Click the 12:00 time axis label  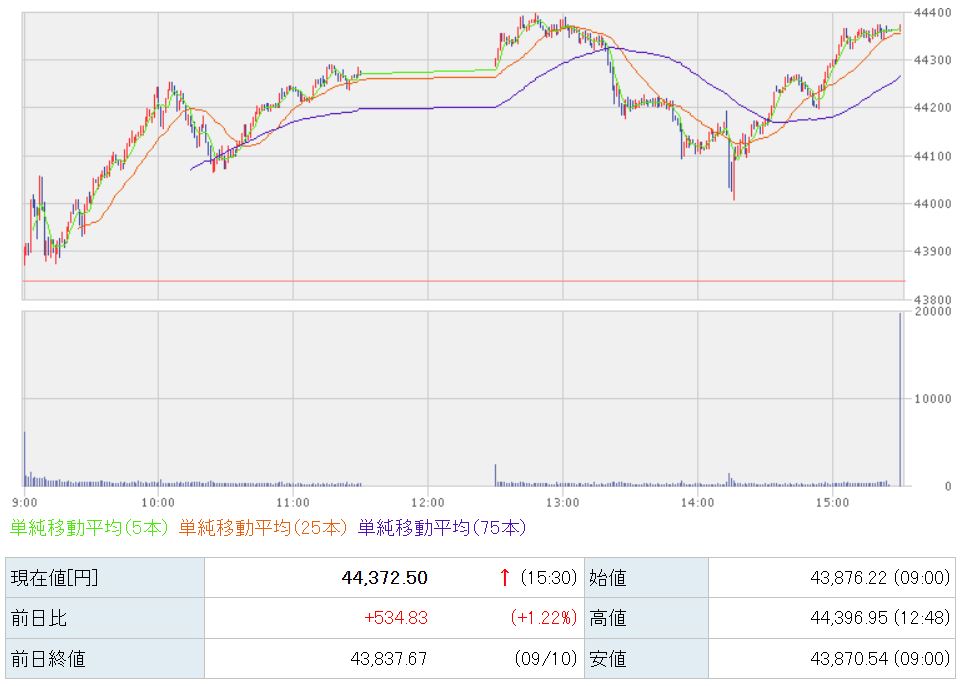click(x=428, y=503)
